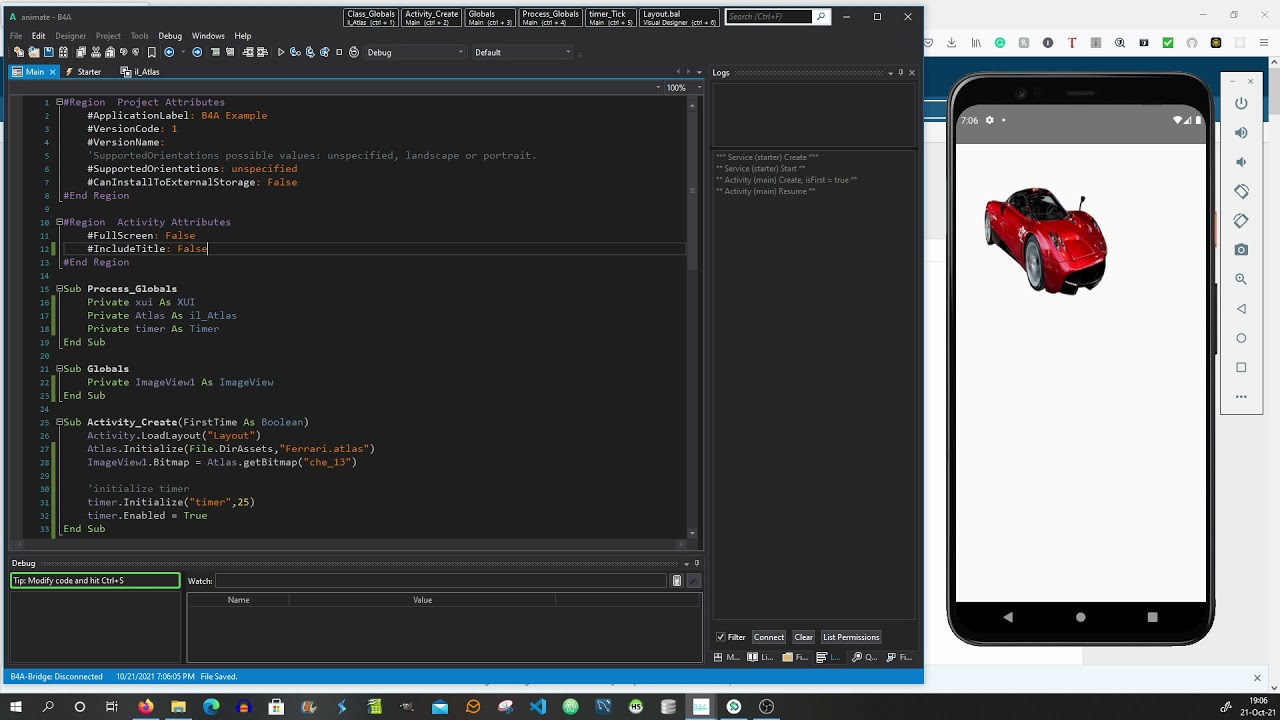Image resolution: width=1280 pixels, height=720 pixels.
Task: Open the Windows menu
Action: tap(208, 36)
